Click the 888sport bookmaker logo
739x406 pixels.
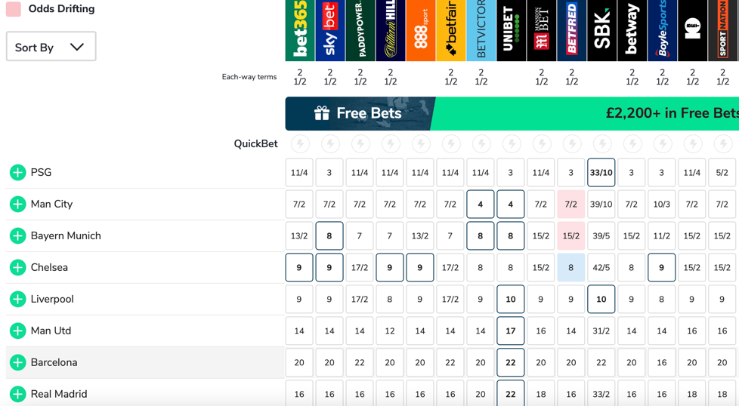point(420,30)
